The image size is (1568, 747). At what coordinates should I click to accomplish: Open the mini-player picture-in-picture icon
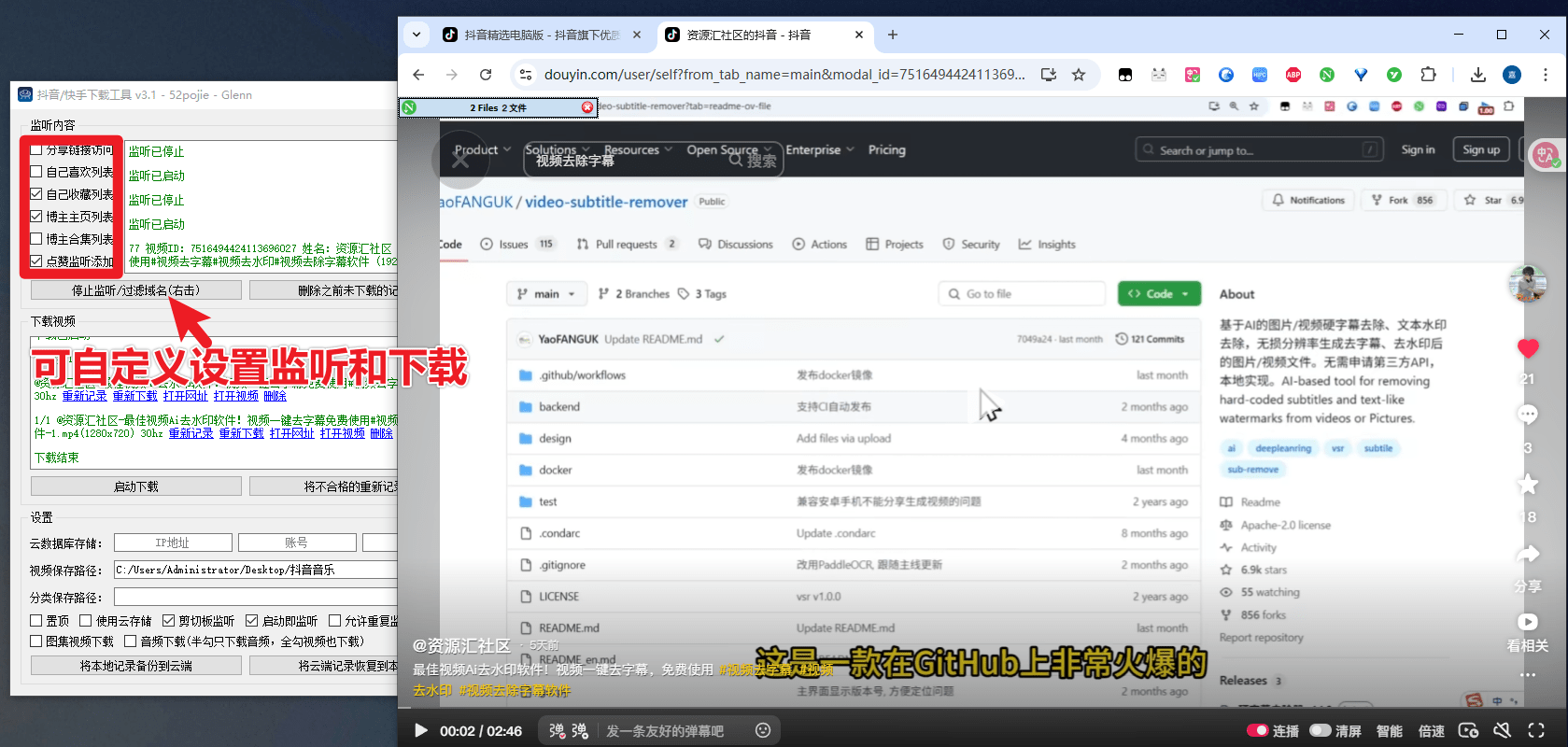click(x=1468, y=730)
